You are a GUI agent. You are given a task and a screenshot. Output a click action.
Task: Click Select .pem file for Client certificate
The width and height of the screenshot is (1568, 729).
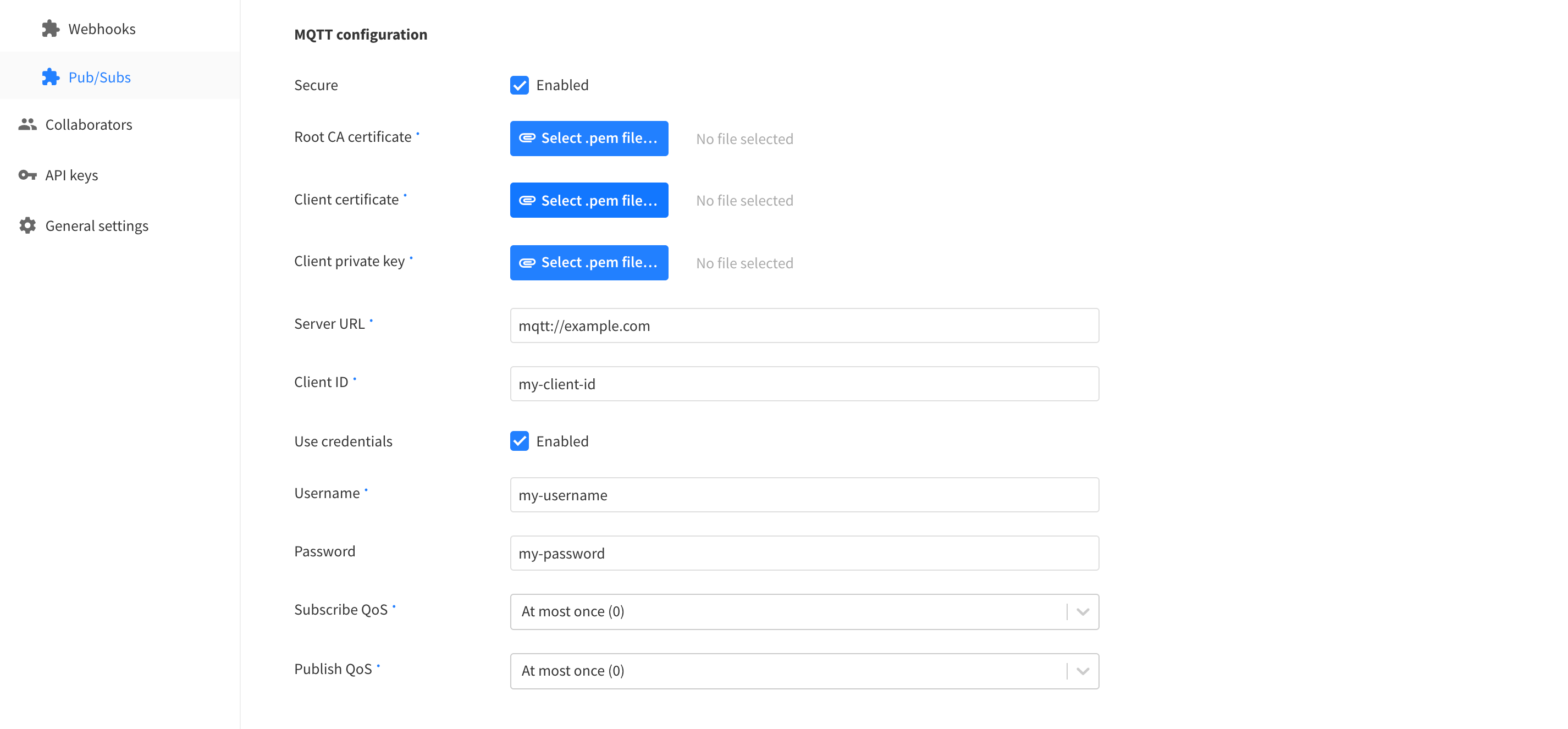point(589,200)
